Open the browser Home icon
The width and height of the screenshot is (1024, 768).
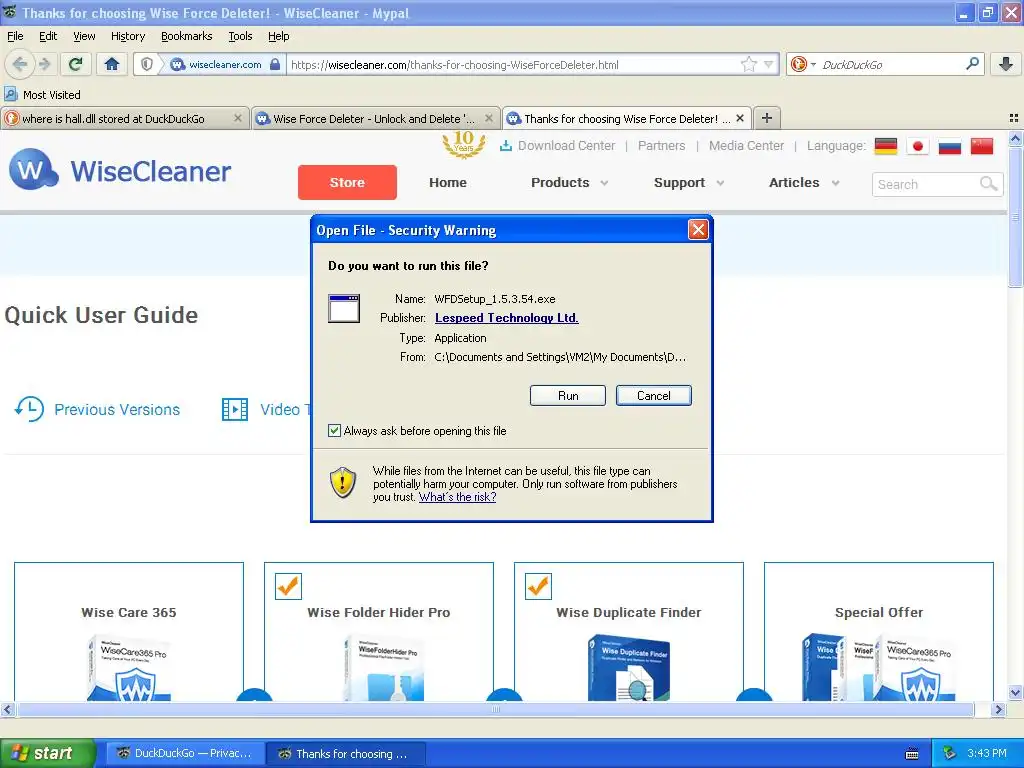(112, 64)
